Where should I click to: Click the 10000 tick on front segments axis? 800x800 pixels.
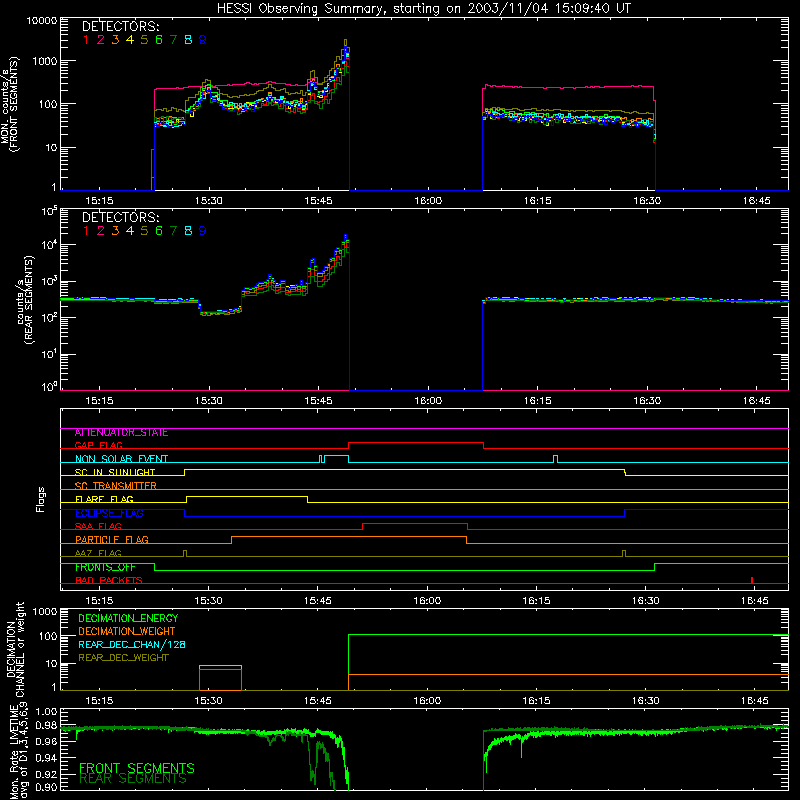42,21
